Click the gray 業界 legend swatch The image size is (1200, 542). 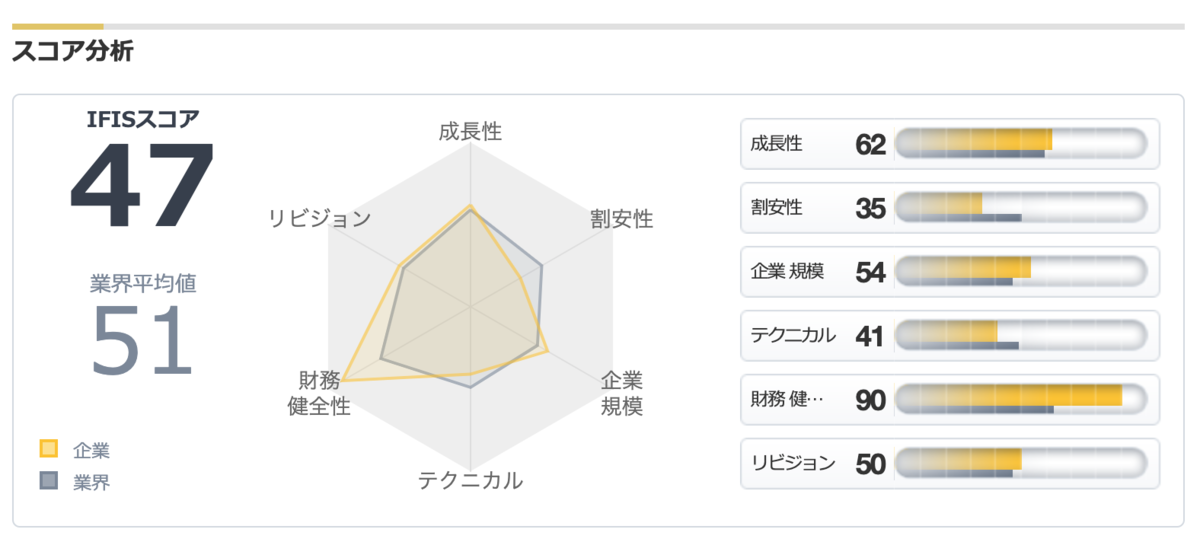48,481
